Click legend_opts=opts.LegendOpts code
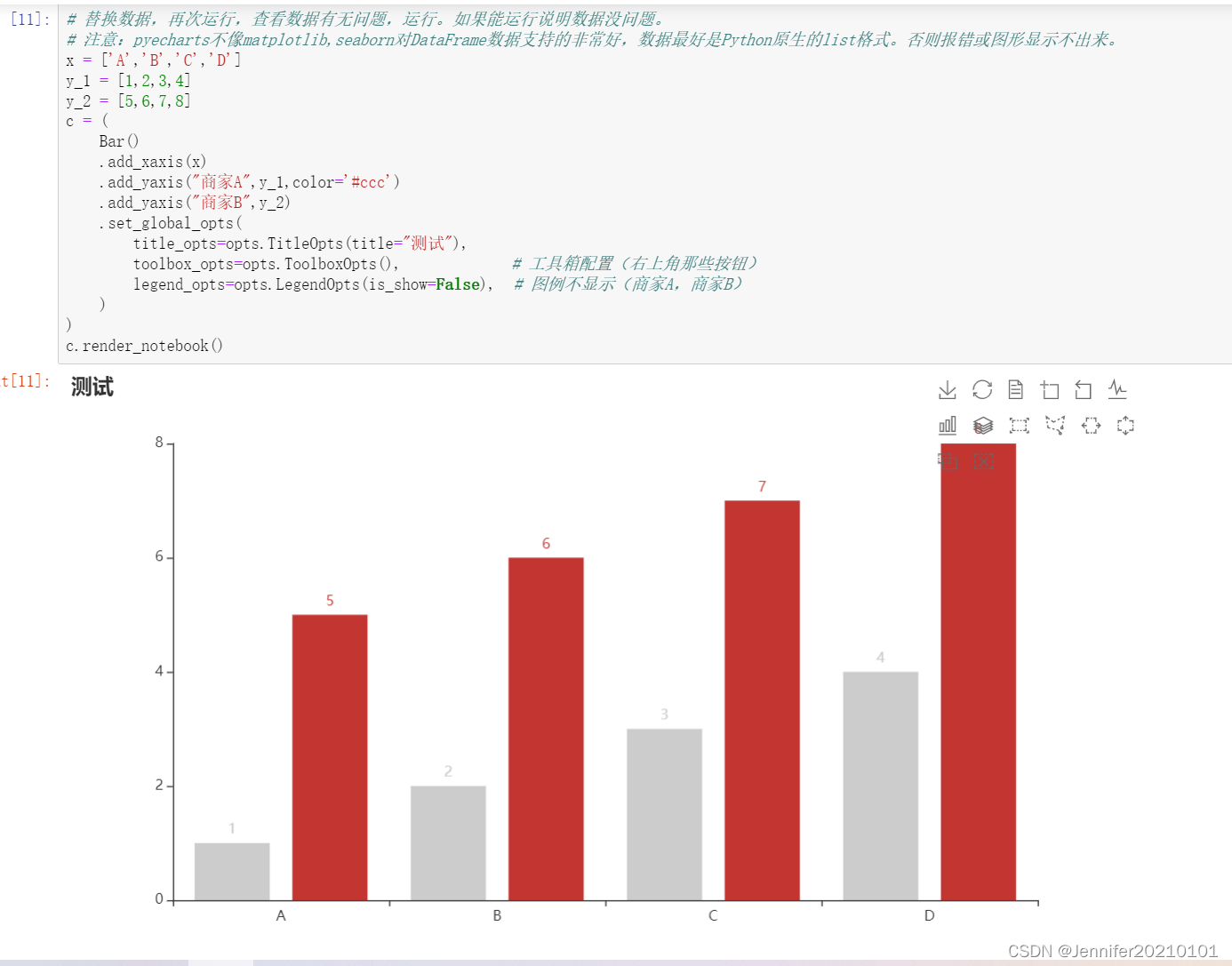The image size is (1232, 966). pos(313,284)
